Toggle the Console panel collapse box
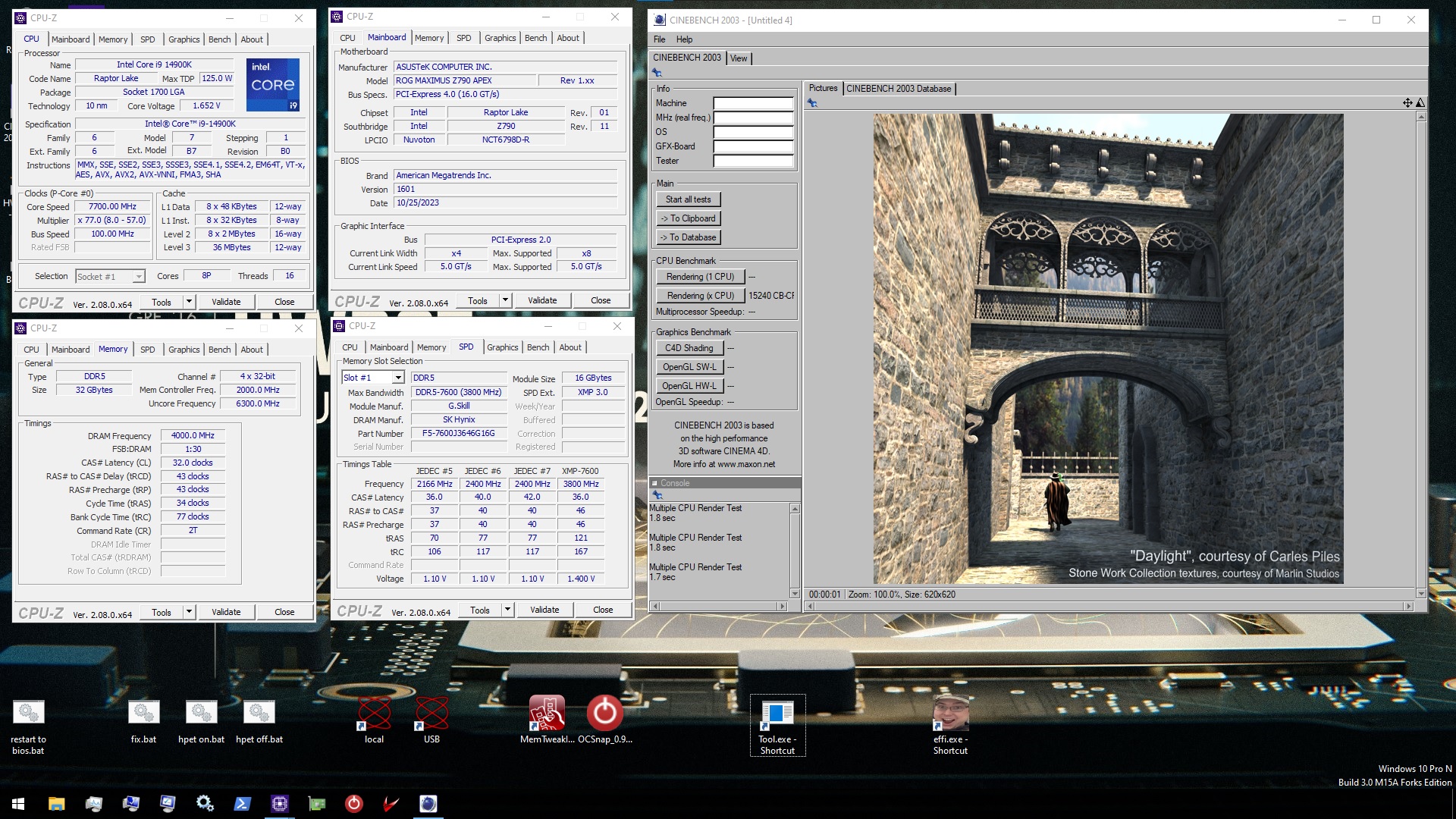The height and width of the screenshot is (819, 1456). (x=654, y=483)
